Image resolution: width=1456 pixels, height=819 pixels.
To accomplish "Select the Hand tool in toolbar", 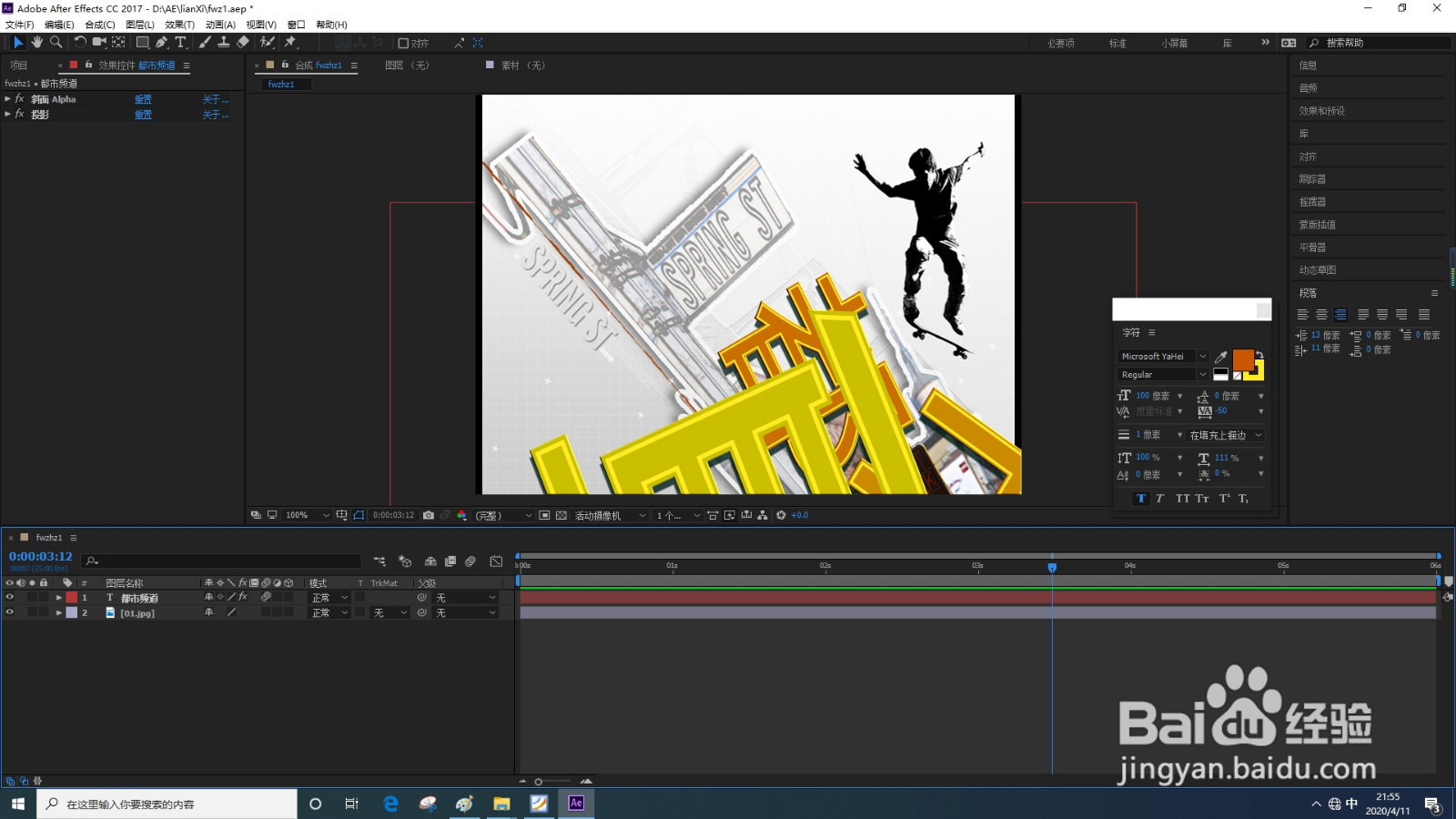I will tap(37, 43).
